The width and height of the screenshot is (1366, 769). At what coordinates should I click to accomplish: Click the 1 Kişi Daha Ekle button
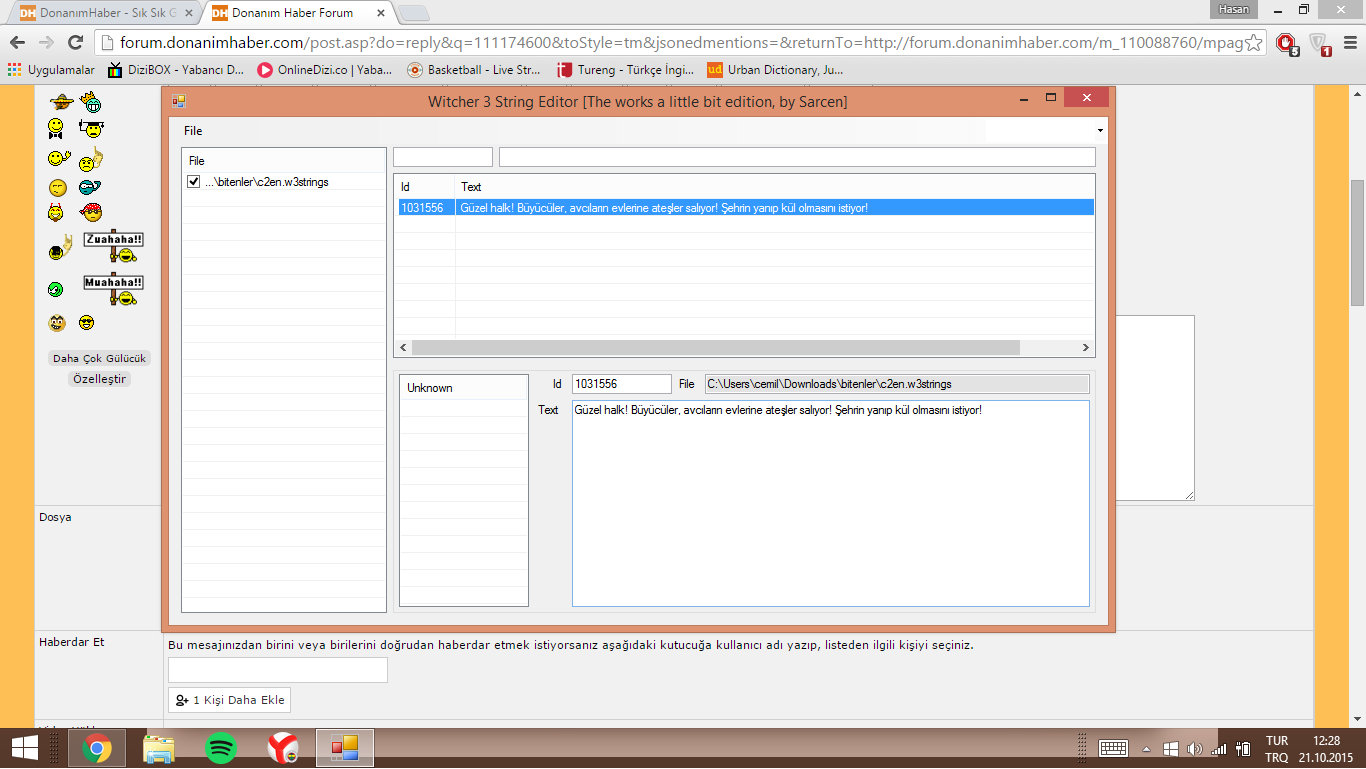click(x=229, y=700)
